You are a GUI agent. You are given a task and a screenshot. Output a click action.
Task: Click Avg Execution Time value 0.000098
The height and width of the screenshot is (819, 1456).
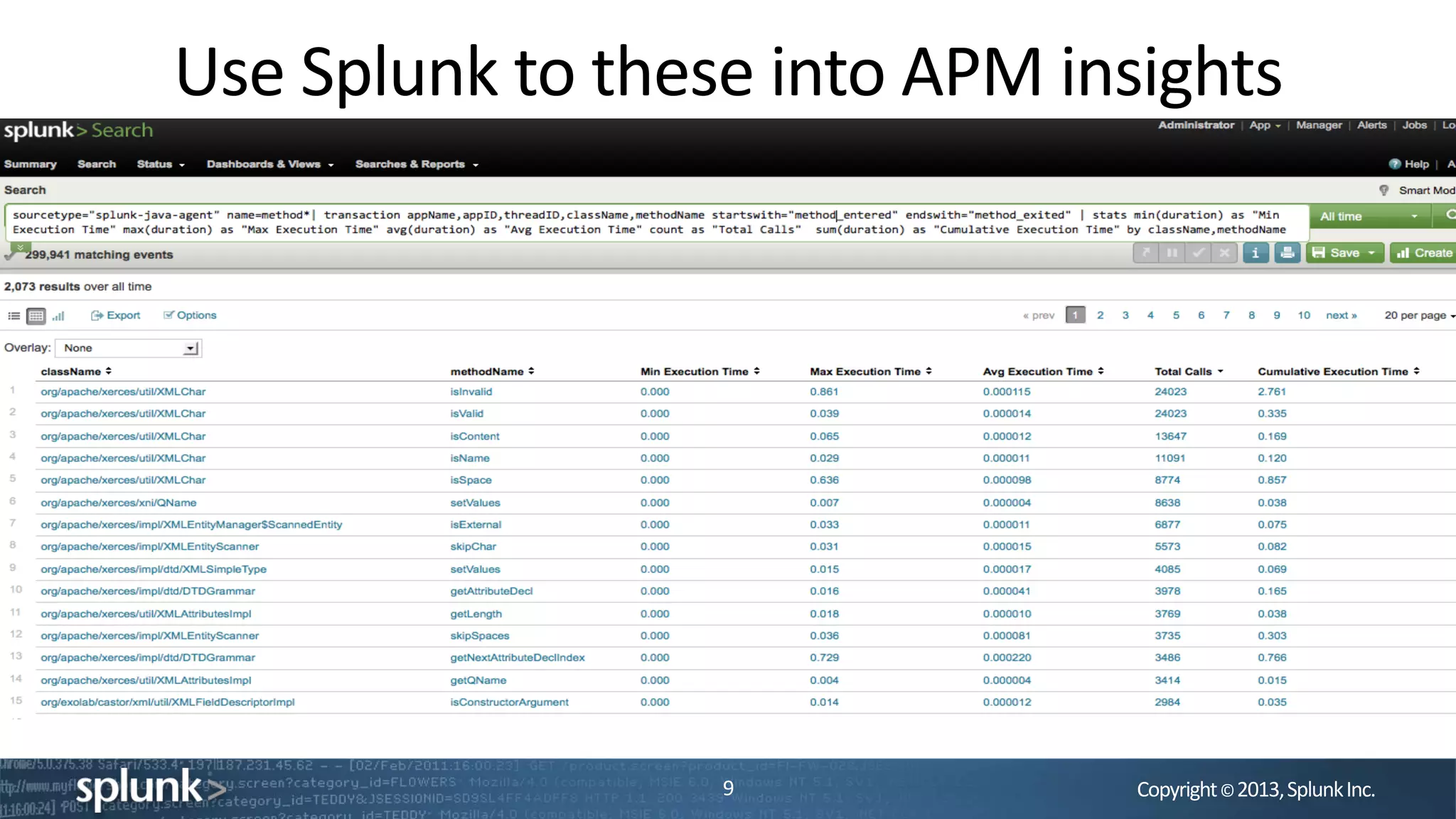(1007, 480)
